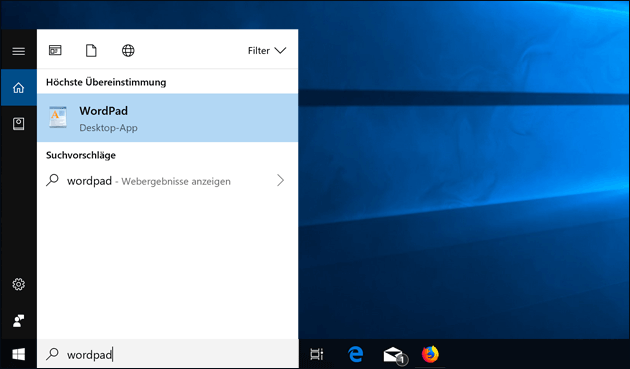The width and height of the screenshot is (630, 369).
Task: Open Task View on the taskbar
Action: coord(317,354)
